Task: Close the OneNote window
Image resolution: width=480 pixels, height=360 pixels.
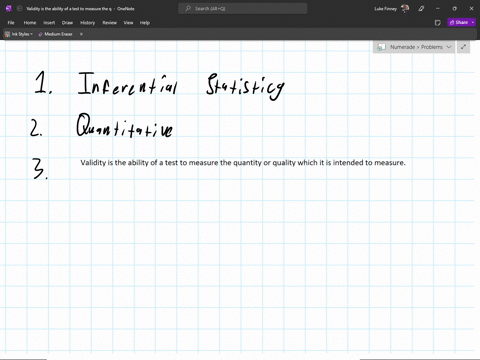Action: (x=471, y=9)
